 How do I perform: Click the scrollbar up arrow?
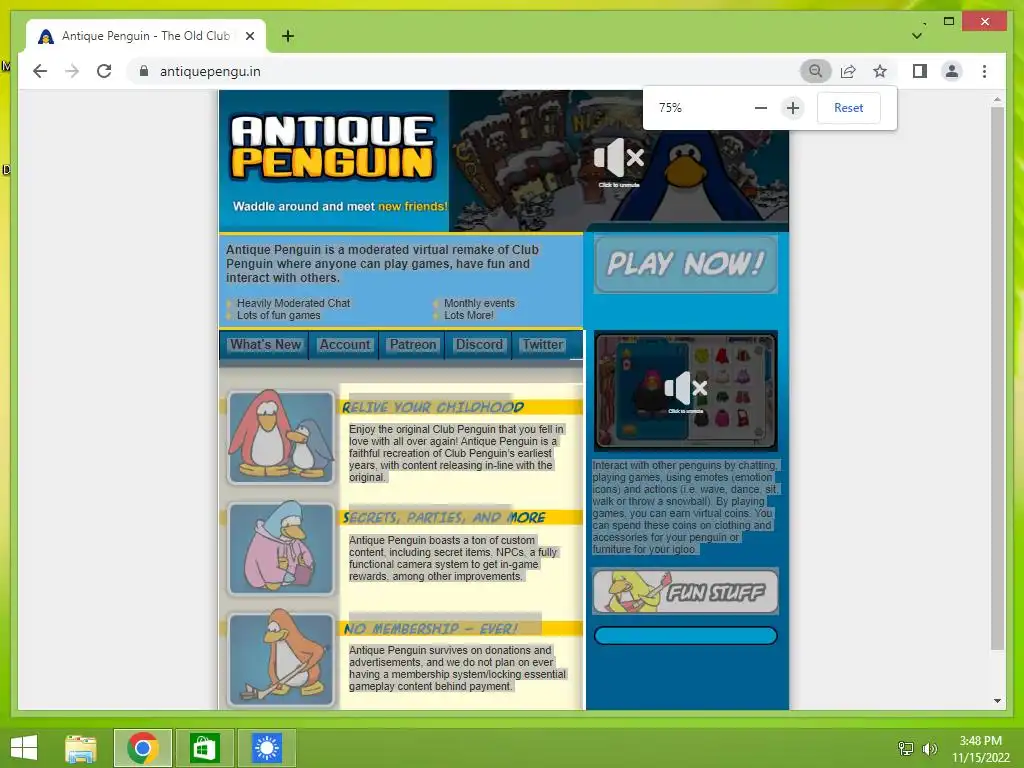[x=997, y=100]
